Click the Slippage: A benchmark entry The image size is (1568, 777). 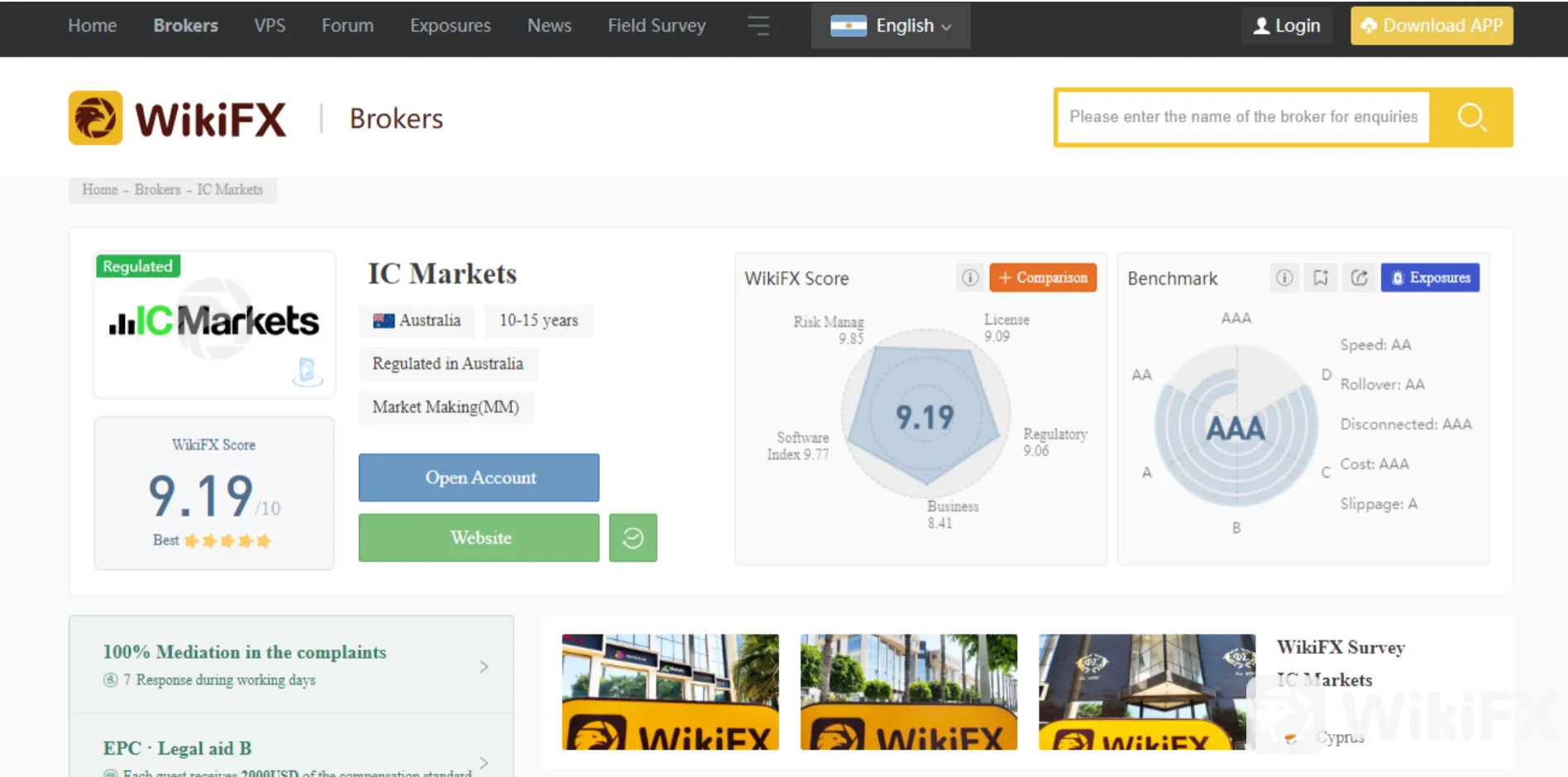pyautogui.click(x=1379, y=503)
